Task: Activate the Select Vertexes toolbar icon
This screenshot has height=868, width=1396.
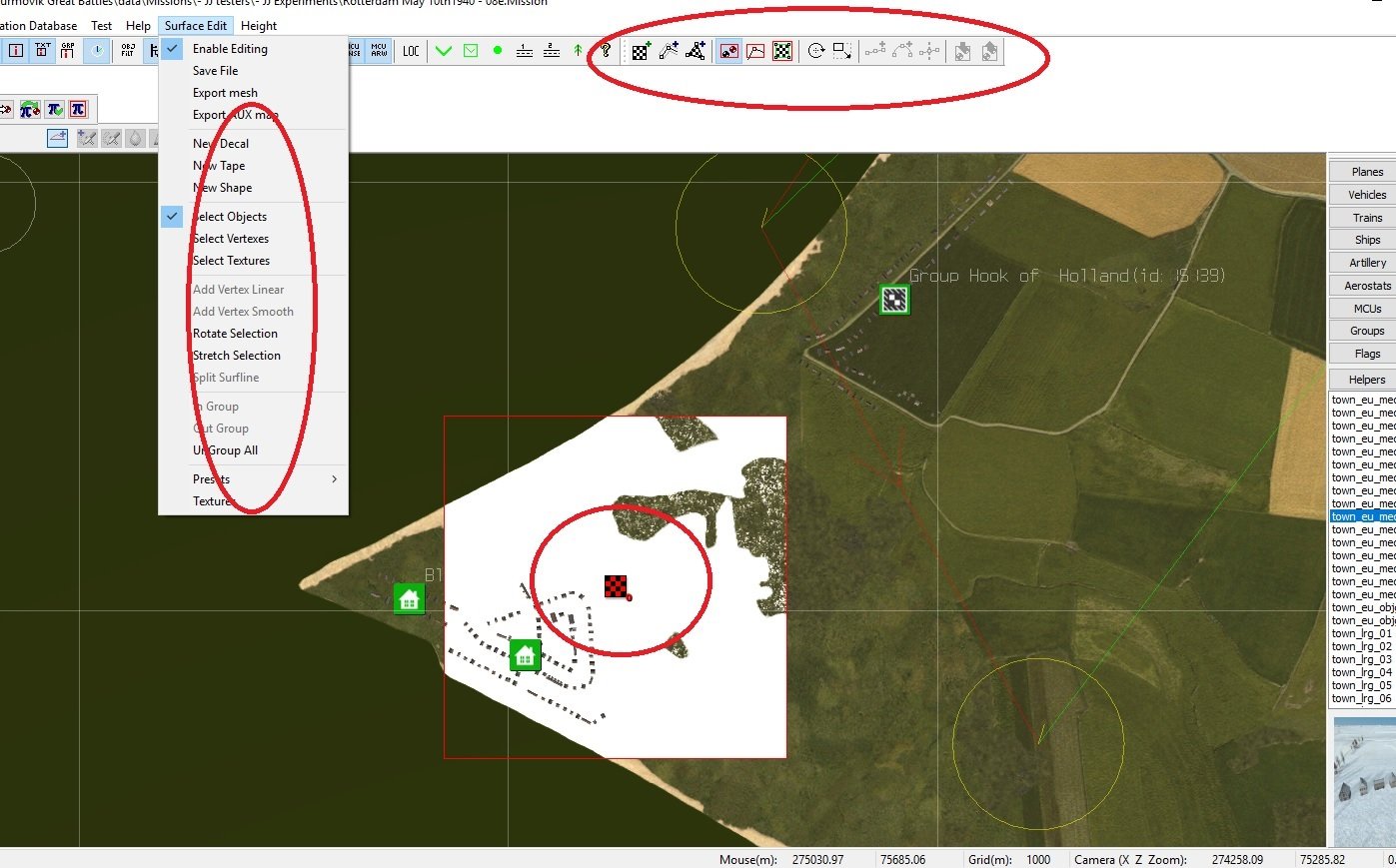Action: (x=755, y=51)
